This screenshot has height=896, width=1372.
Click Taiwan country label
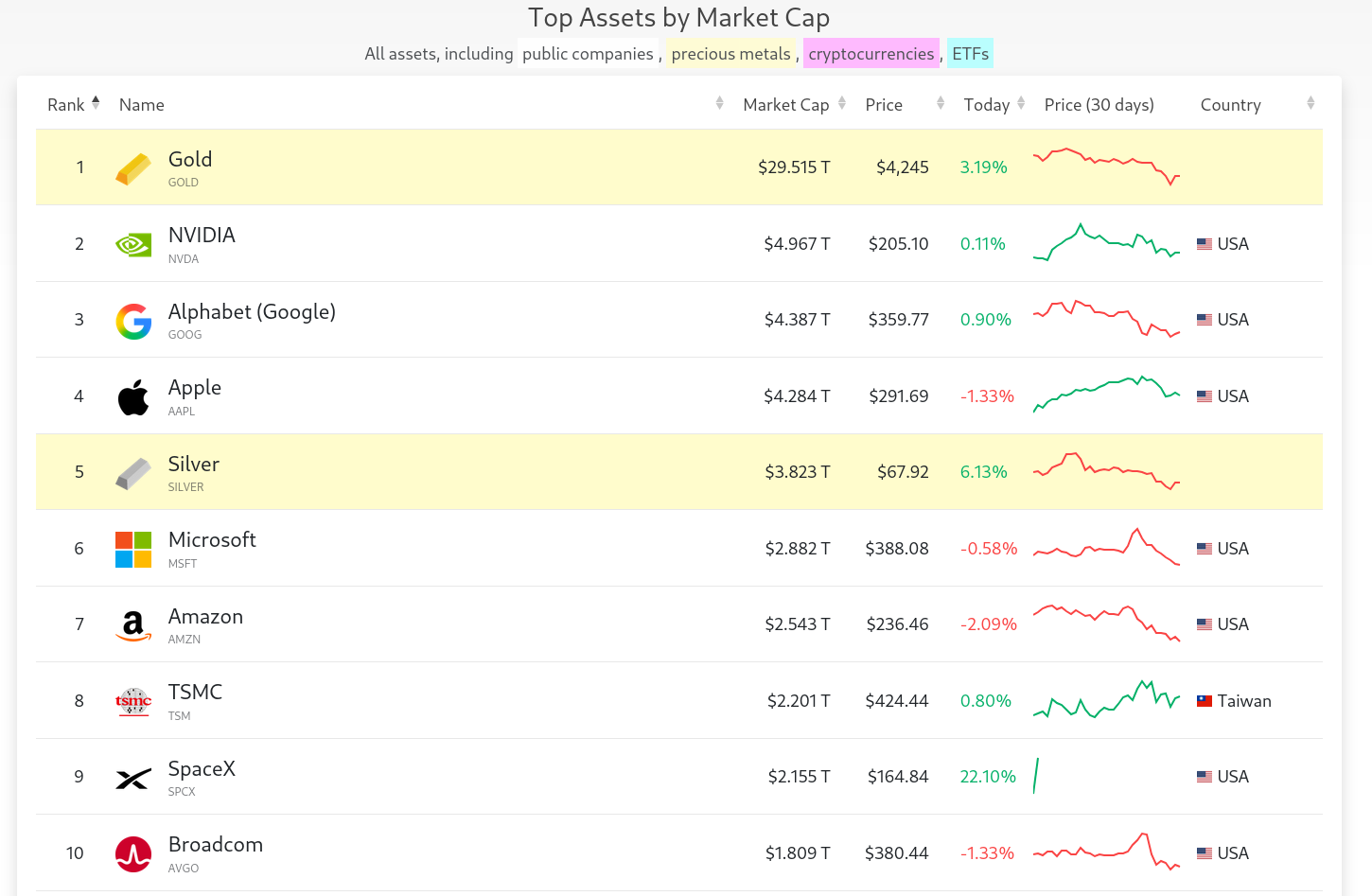(1244, 701)
